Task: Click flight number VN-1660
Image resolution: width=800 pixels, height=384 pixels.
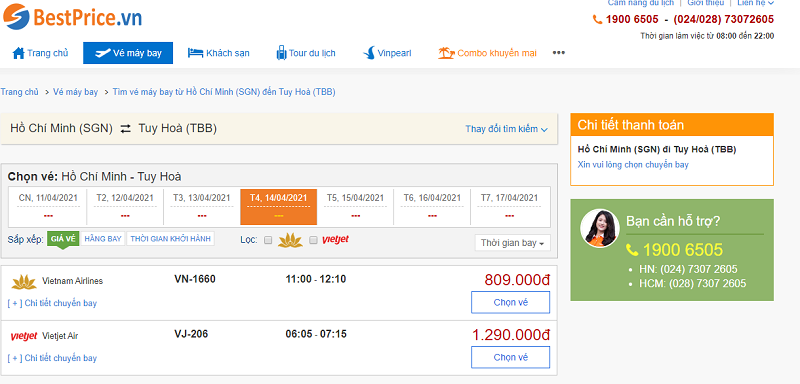Action: click(x=195, y=279)
